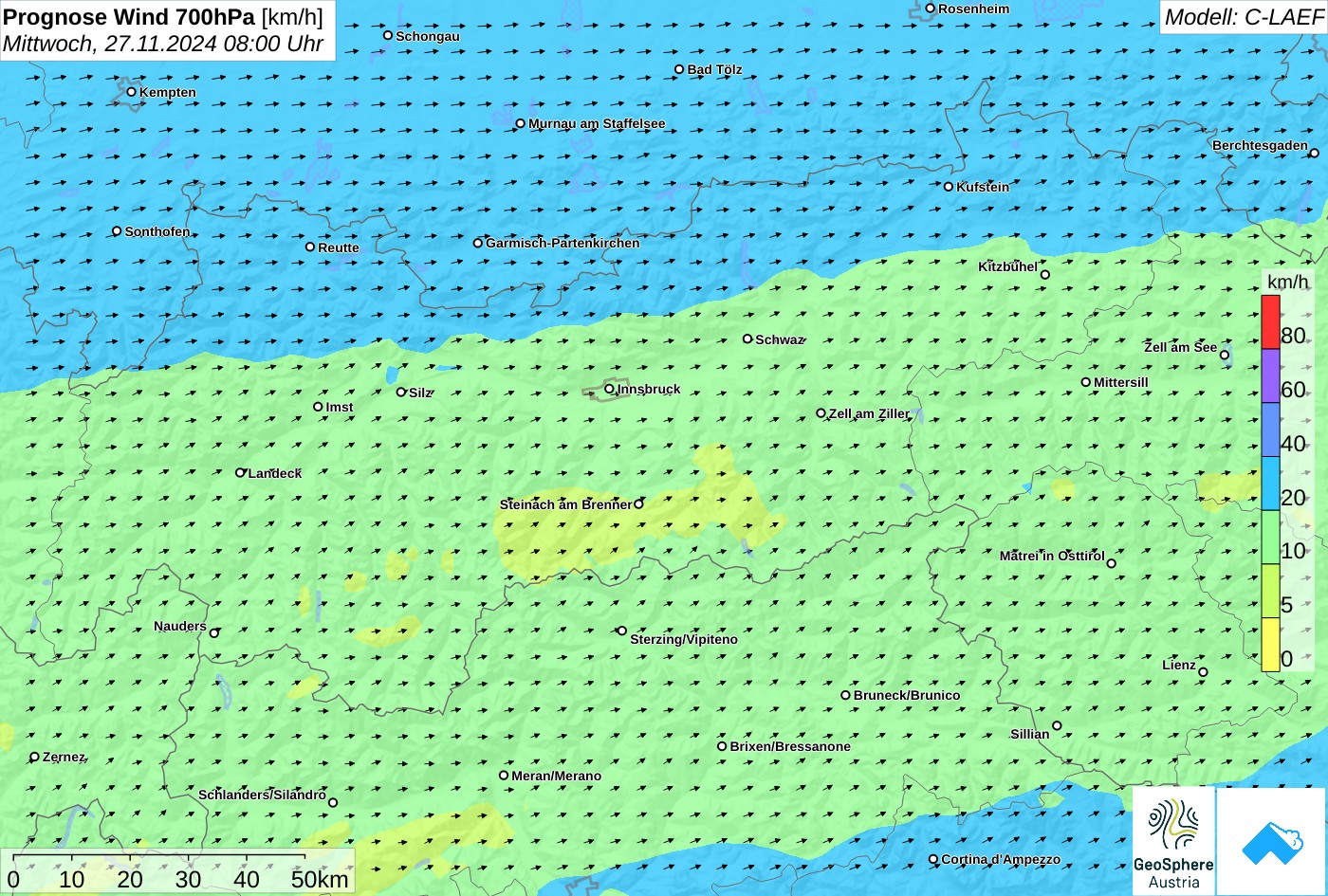Click the Lienz city marker
Viewport: 1328px width, 896px height.
point(1203,672)
